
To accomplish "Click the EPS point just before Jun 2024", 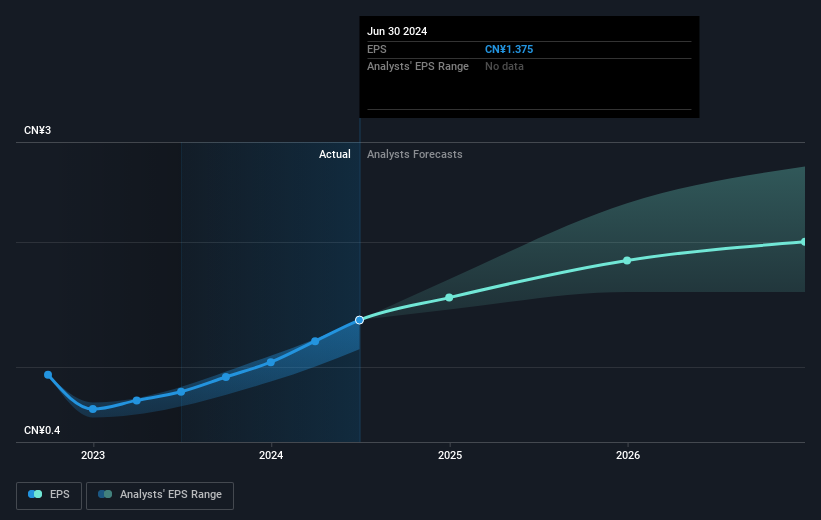I will [315, 341].
